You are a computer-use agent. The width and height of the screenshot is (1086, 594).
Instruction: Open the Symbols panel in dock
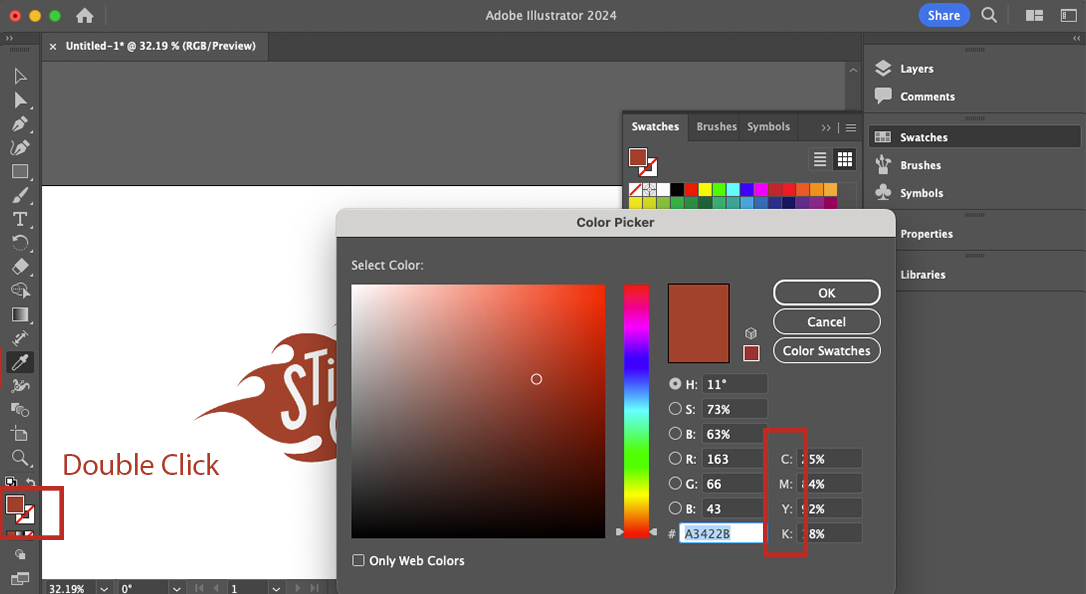click(x=921, y=192)
